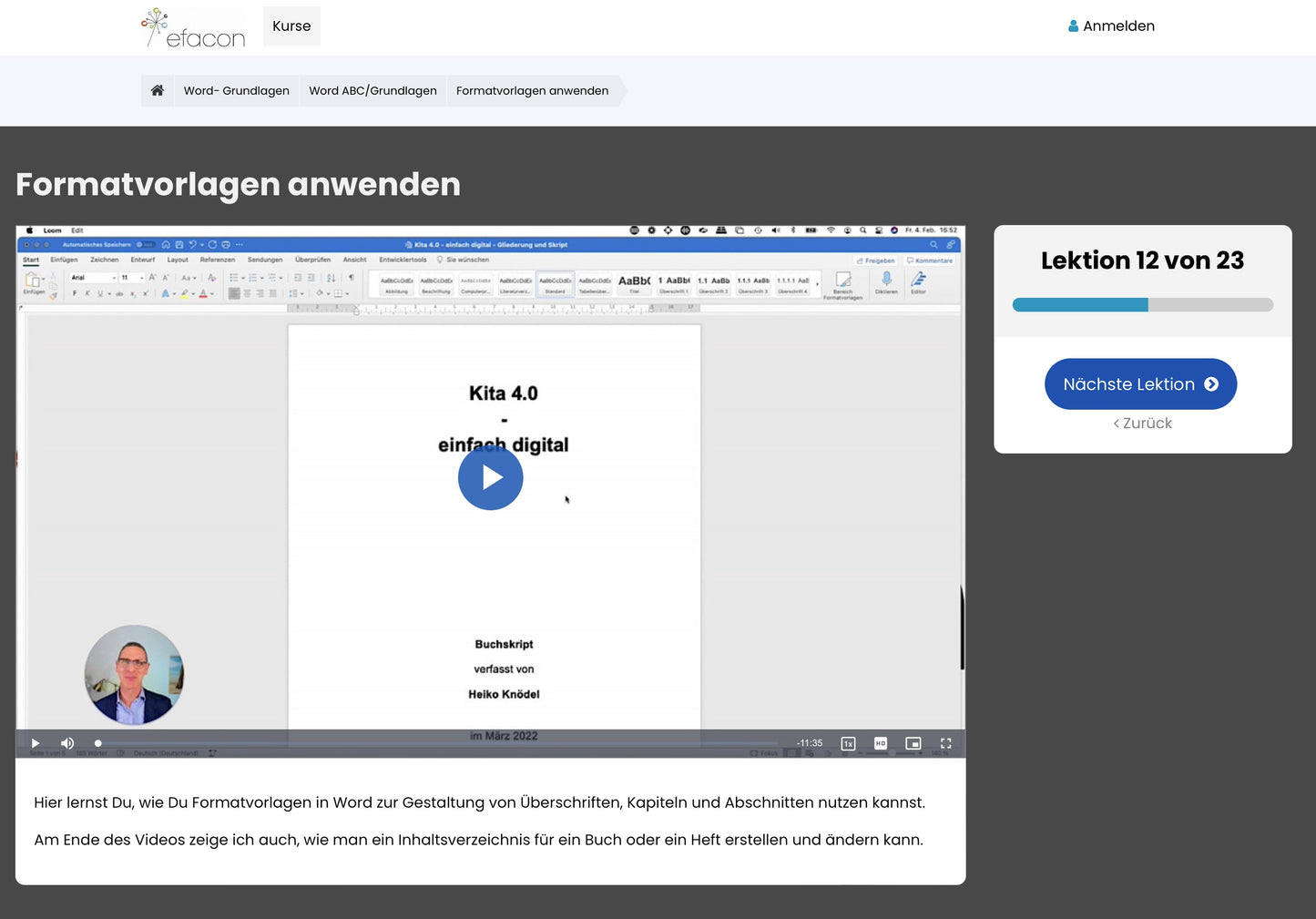The width and height of the screenshot is (1316, 919).
Task: Mute the video with the speaker icon
Action: [x=67, y=743]
